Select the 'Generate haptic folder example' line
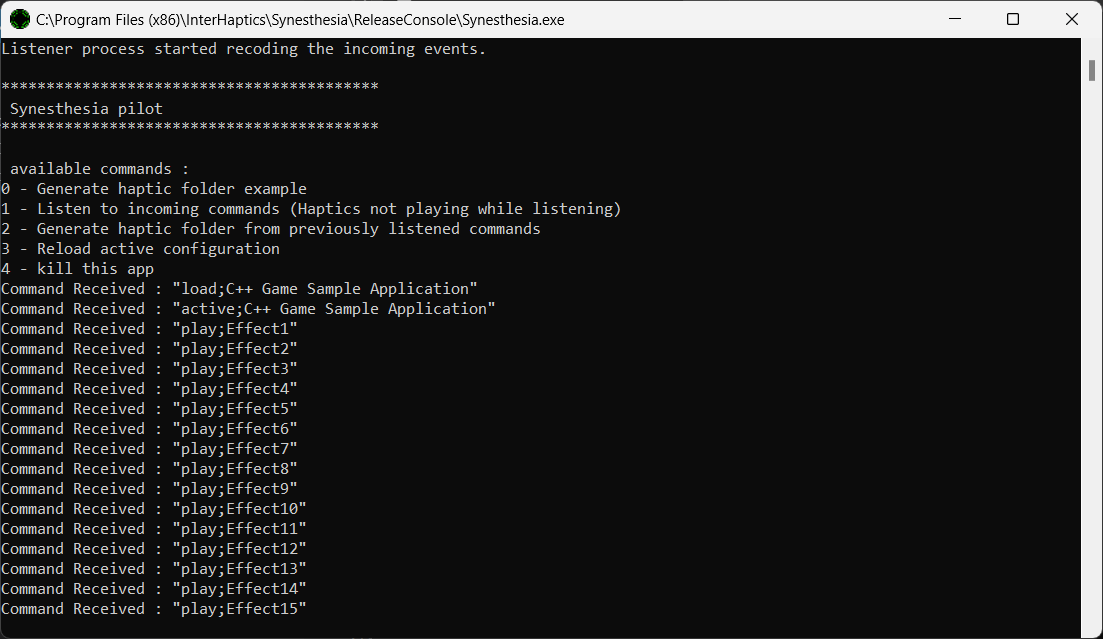1103x639 pixels. [x=154, y=189]
